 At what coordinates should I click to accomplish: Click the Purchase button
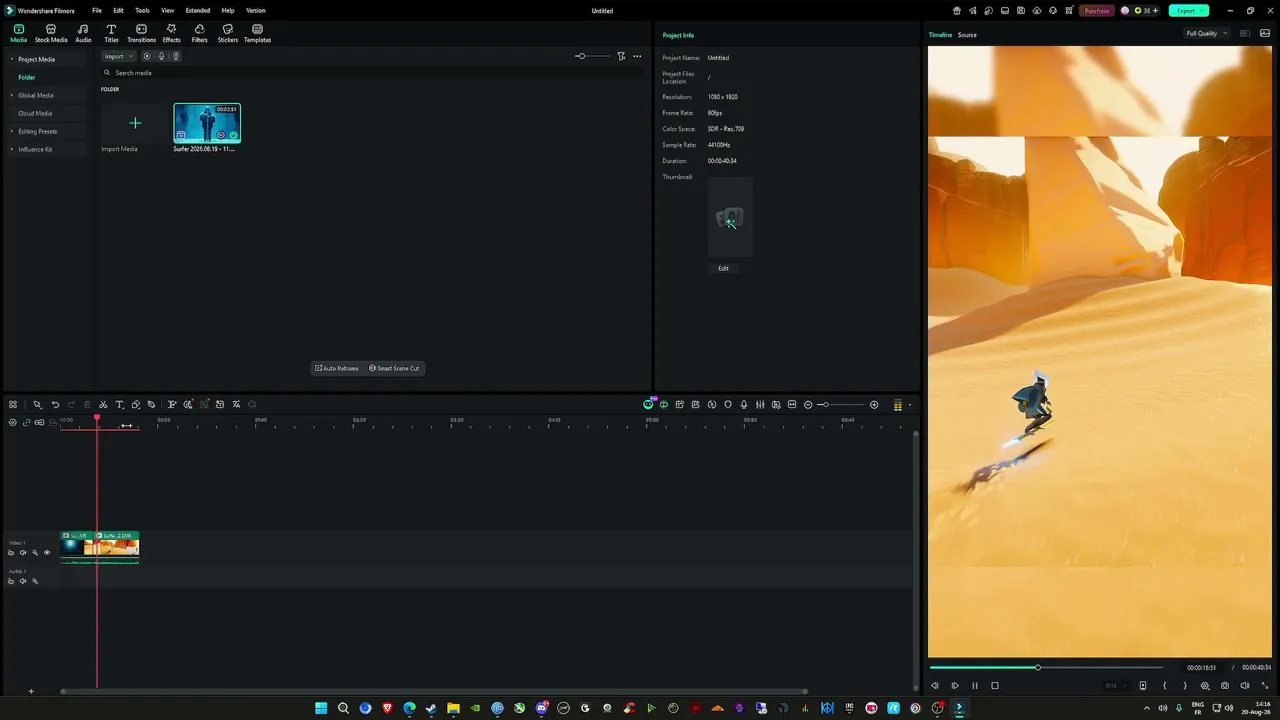(x=1097, y=11)
